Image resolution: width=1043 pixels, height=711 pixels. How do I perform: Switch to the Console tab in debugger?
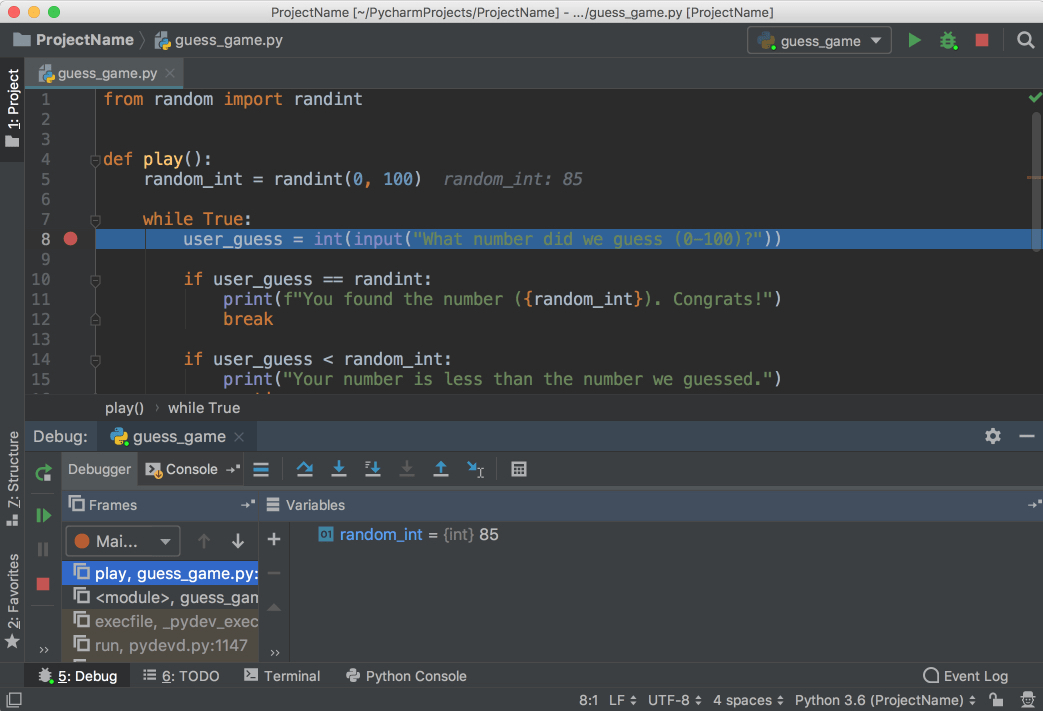pos(190,469)
